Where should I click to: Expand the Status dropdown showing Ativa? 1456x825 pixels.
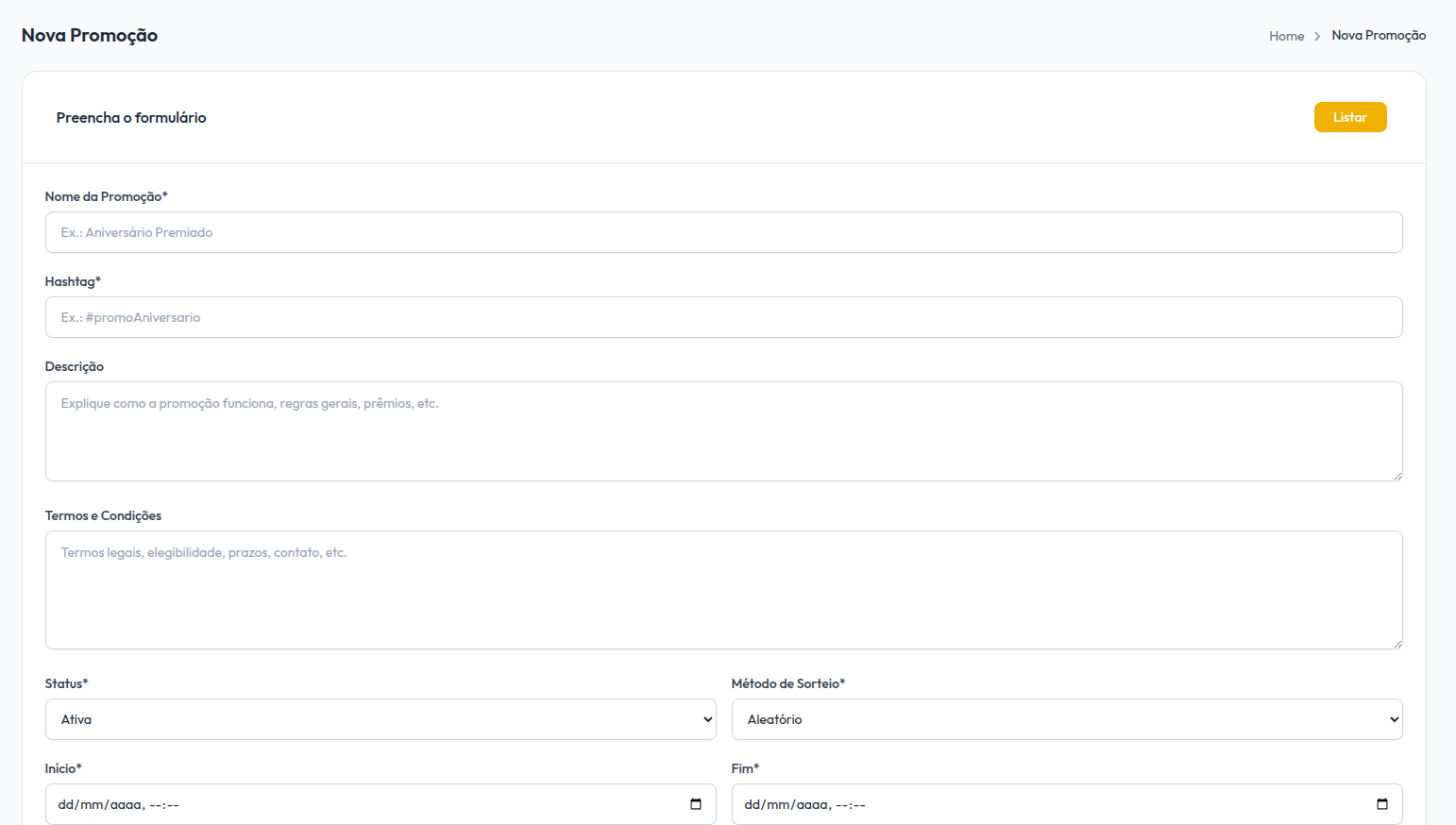[x=381, y=719]
